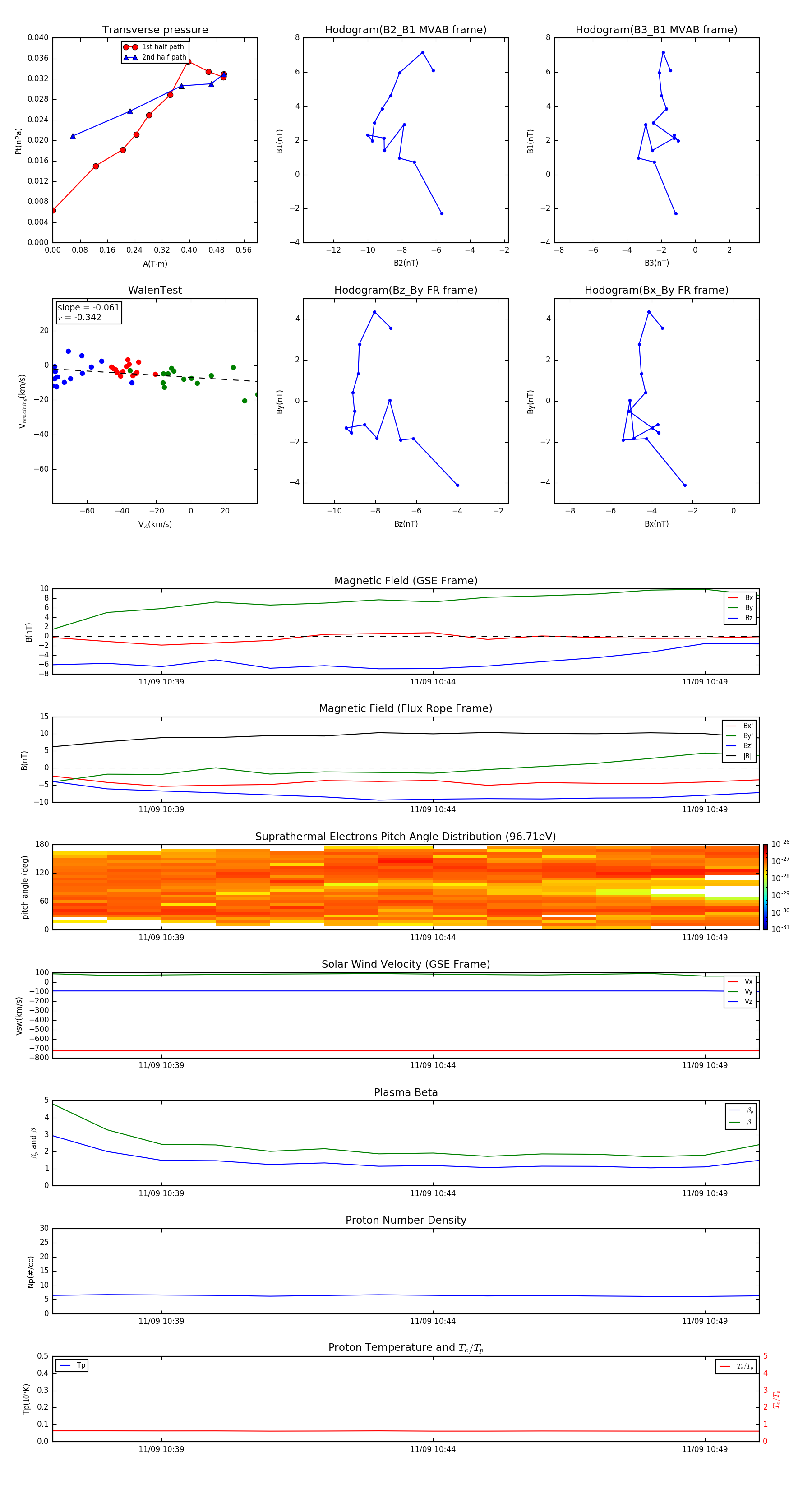Click the A(T·m) x-axis label
This screenshot has height=1489, width=812.
[x=155, y=264]
